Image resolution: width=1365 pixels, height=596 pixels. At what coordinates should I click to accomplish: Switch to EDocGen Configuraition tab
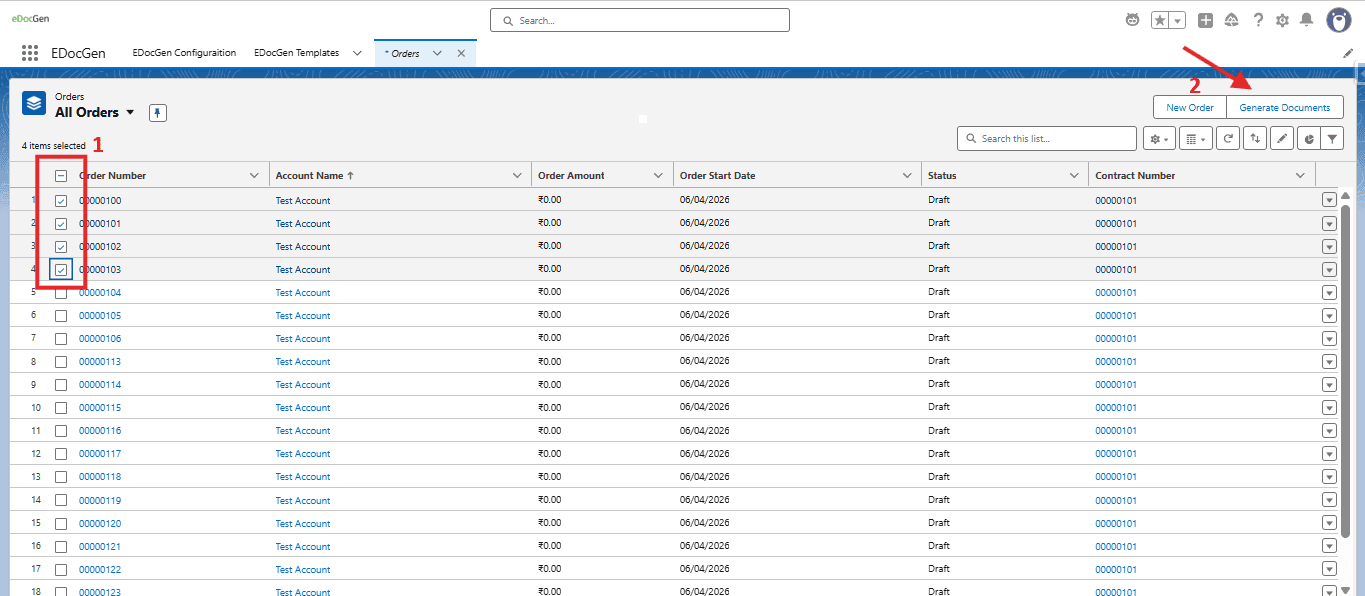pyautogui.click(x=184, y=53)
